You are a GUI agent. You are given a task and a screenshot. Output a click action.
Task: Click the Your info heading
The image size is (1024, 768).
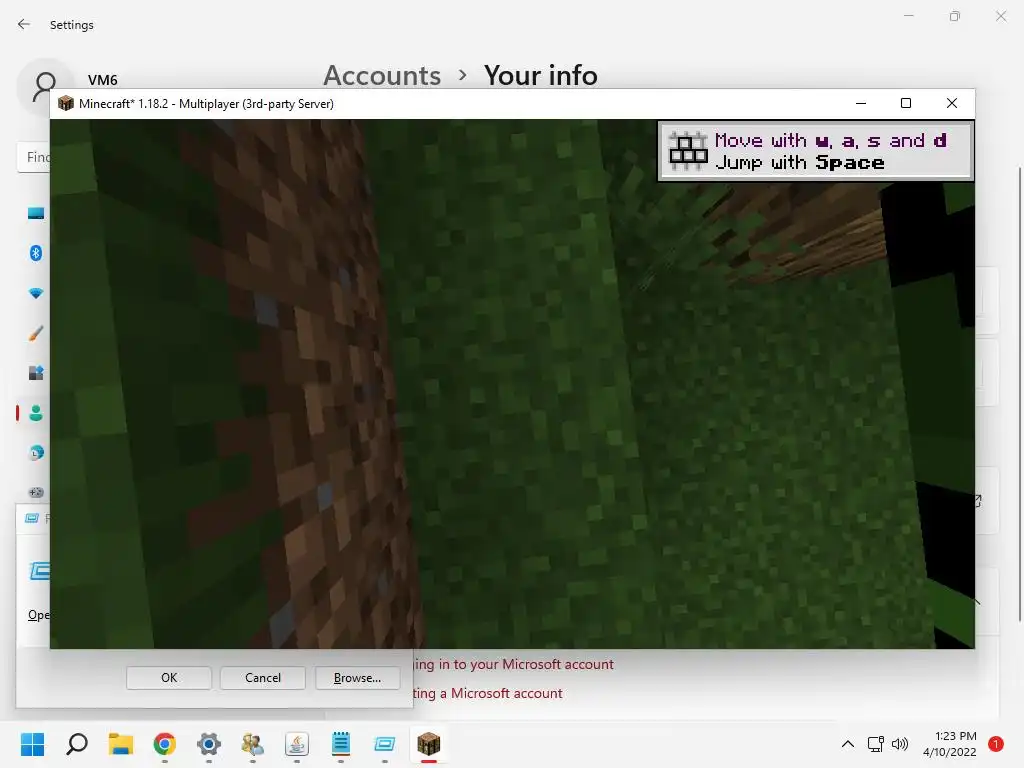click(x=541, y=75)
